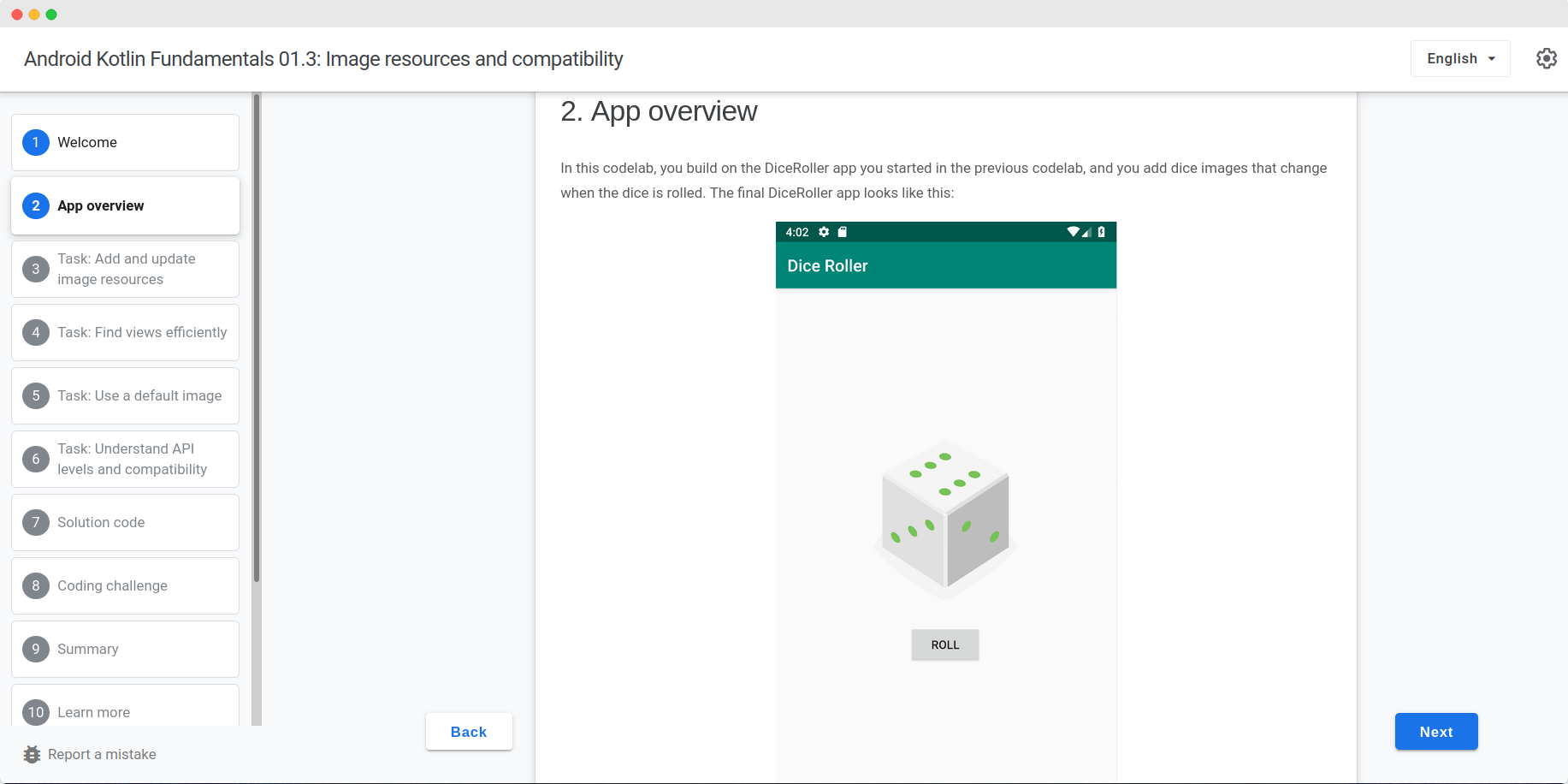
Task: View the Summary step
Action: [x=125, y=649]
